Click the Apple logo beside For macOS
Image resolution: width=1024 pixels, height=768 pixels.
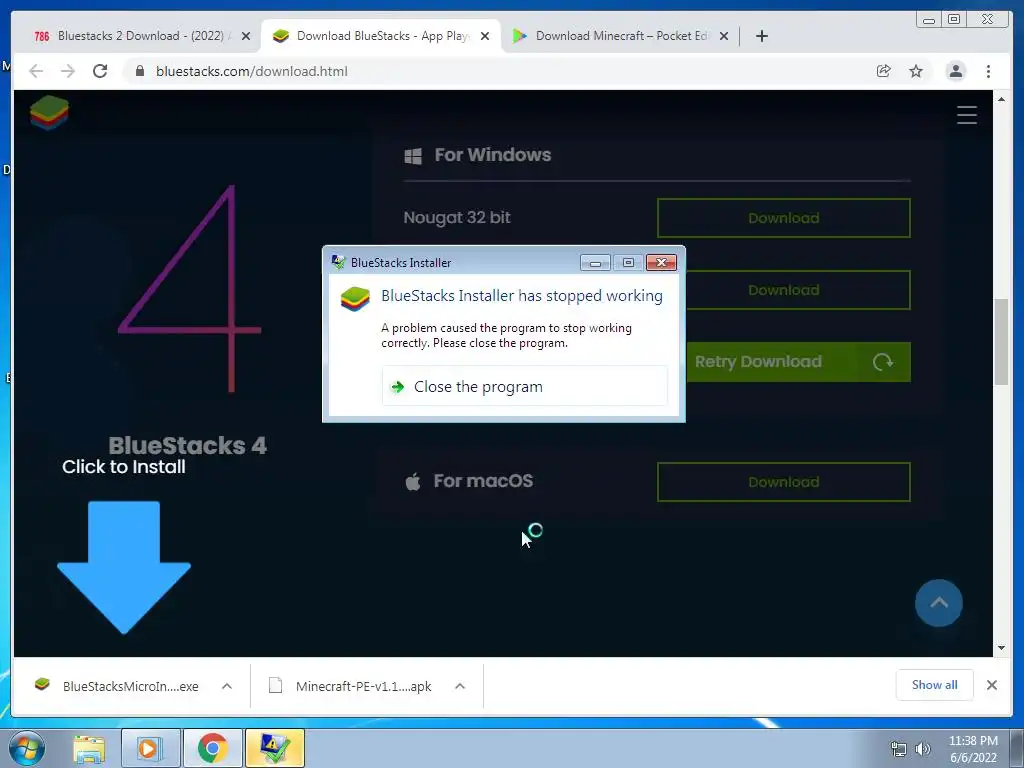[413, 482]
